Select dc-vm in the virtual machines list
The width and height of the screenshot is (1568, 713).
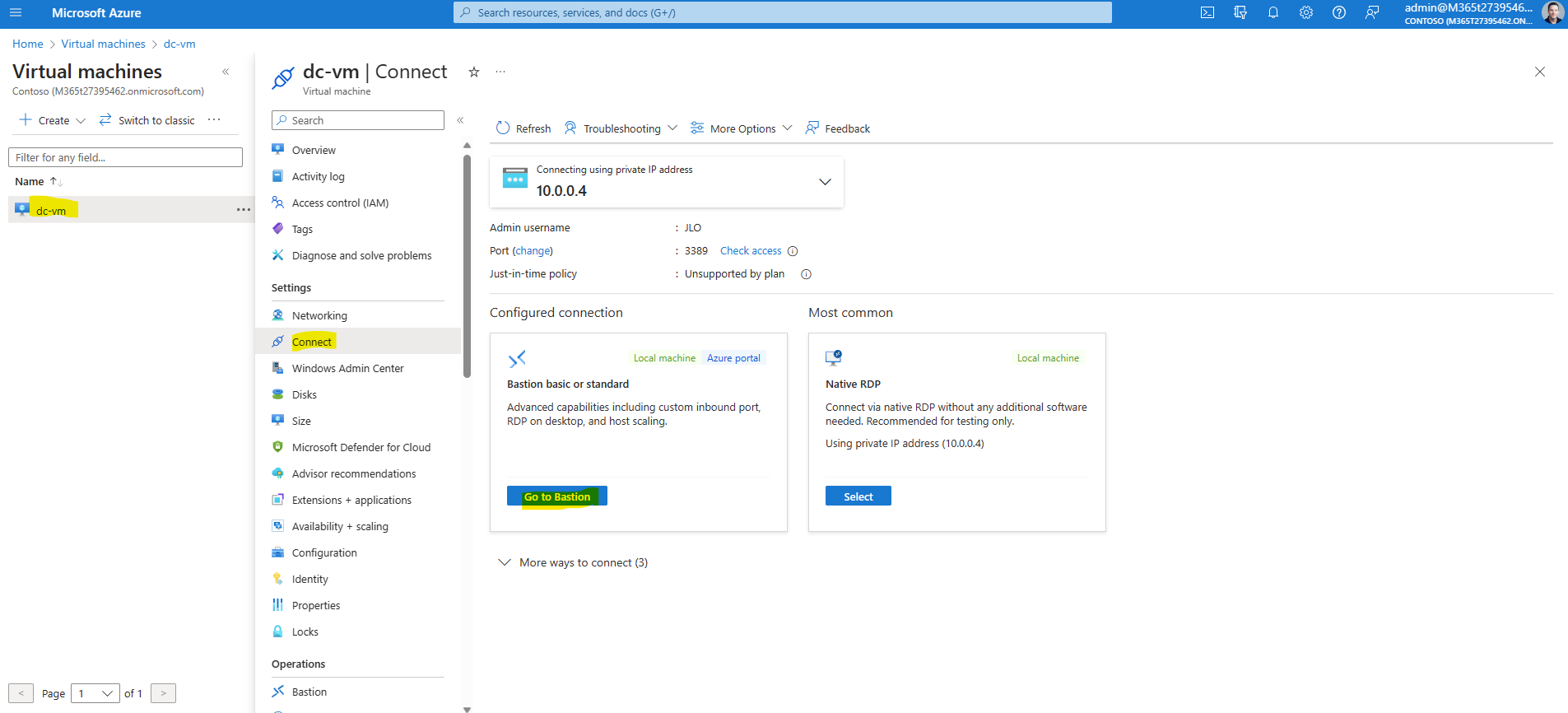(51, 211)
